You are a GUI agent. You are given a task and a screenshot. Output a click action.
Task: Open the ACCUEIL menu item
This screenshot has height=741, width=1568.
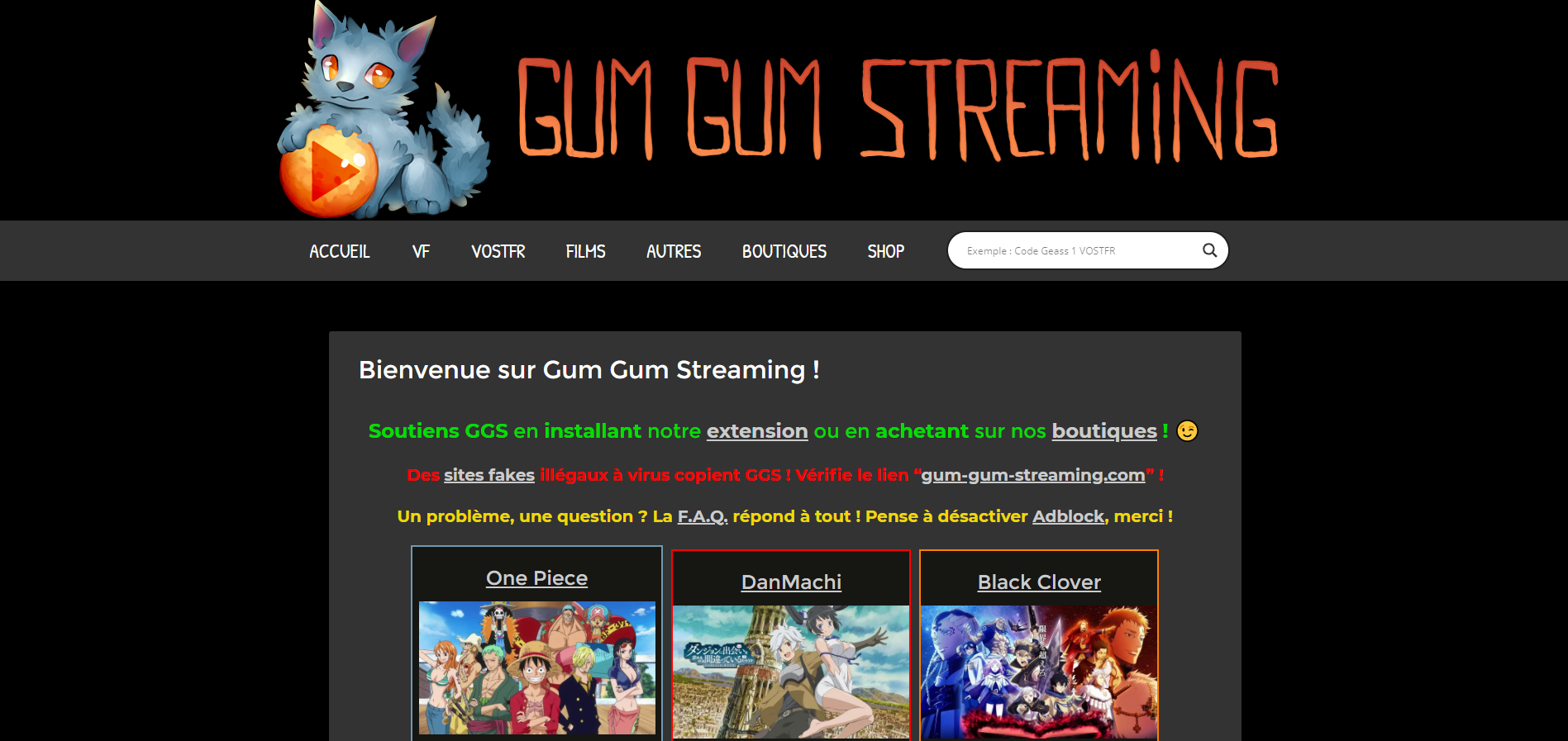(340, 251)
